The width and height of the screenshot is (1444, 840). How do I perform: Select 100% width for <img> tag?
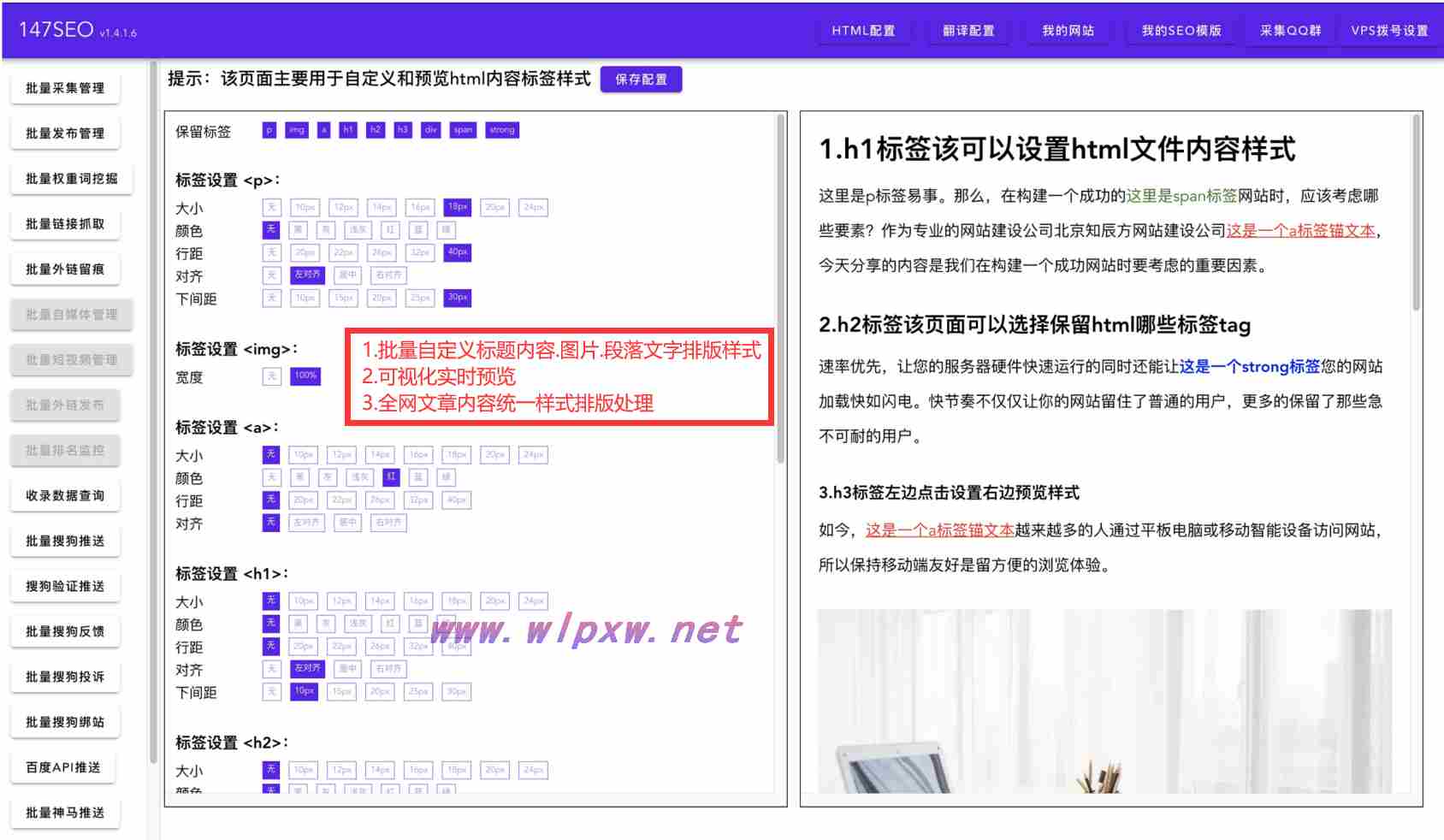305,376
